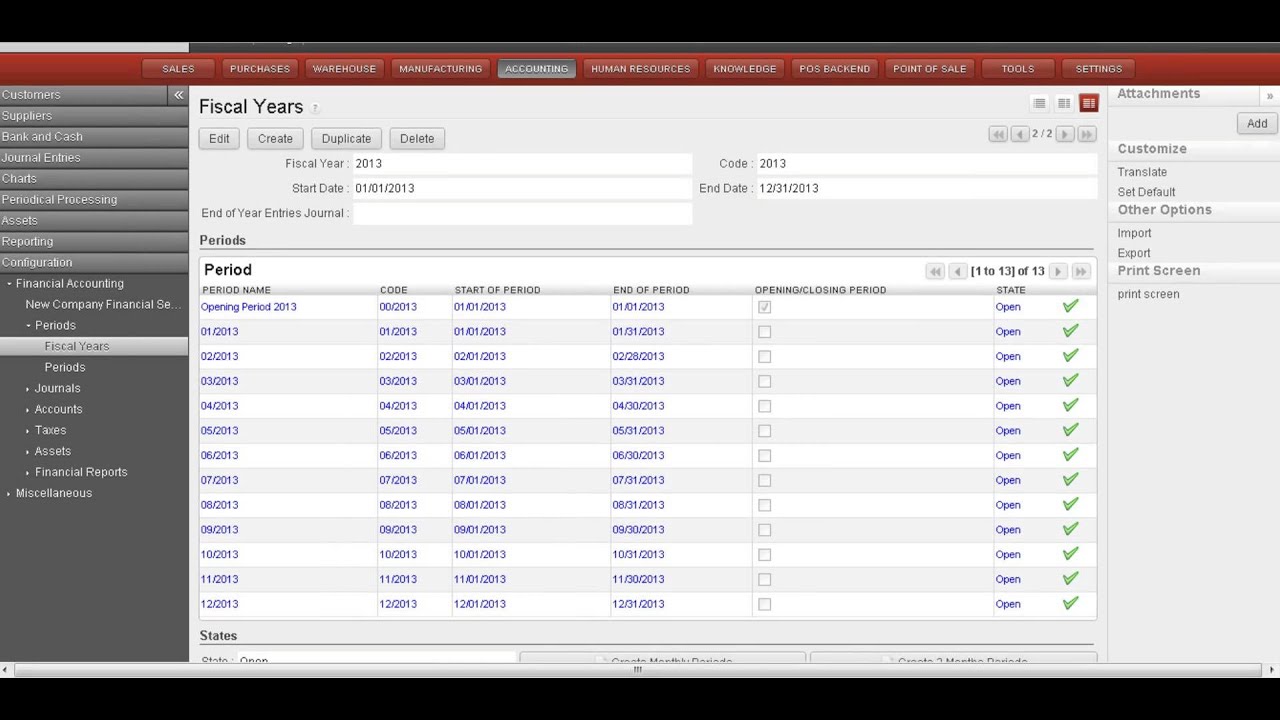Click green checkmark for Opening Period 2013
Viewport: 1280px width, 720px height.
click(x=1070, y=306)
